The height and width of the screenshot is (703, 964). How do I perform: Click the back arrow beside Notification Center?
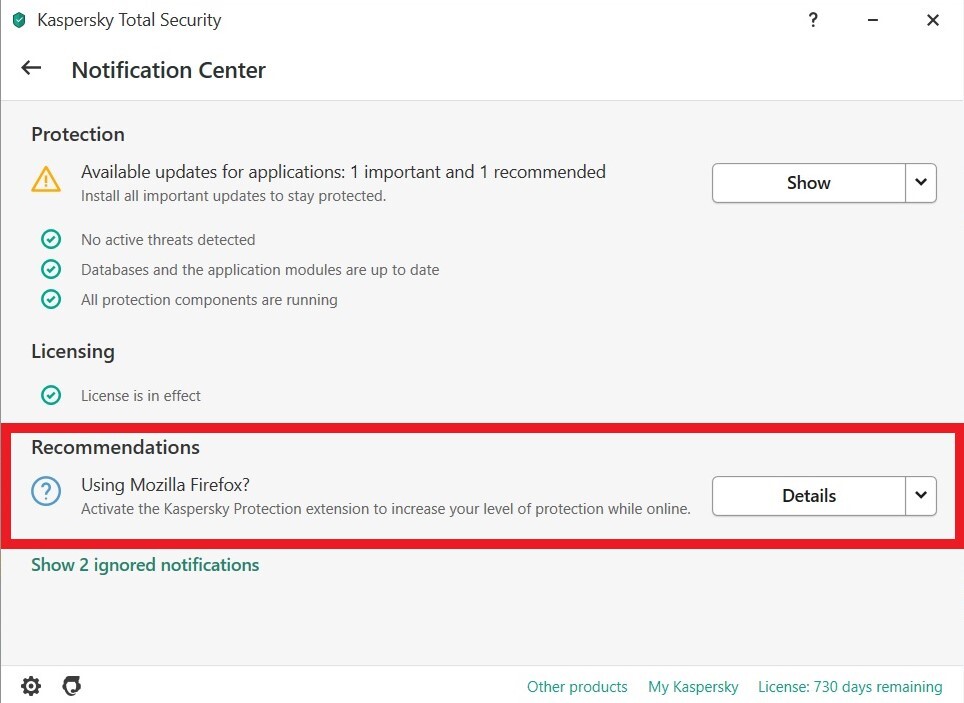pyautogui.click(x=31, y=68)
